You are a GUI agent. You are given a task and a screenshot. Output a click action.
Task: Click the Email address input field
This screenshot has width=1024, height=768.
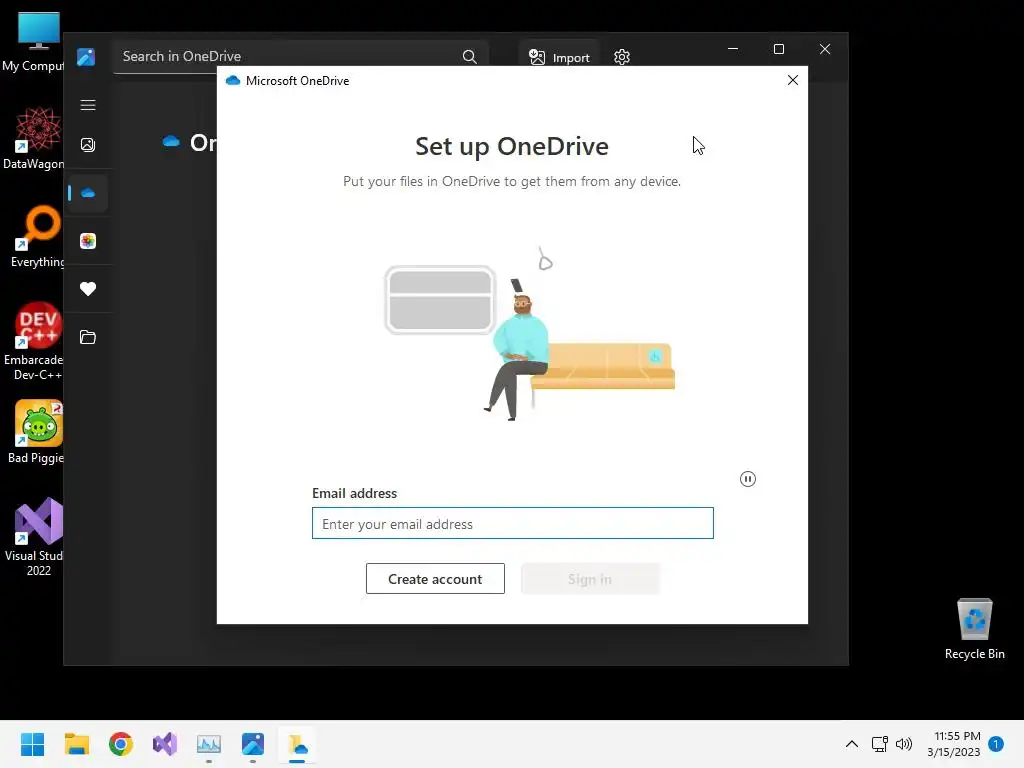[513, 523]
